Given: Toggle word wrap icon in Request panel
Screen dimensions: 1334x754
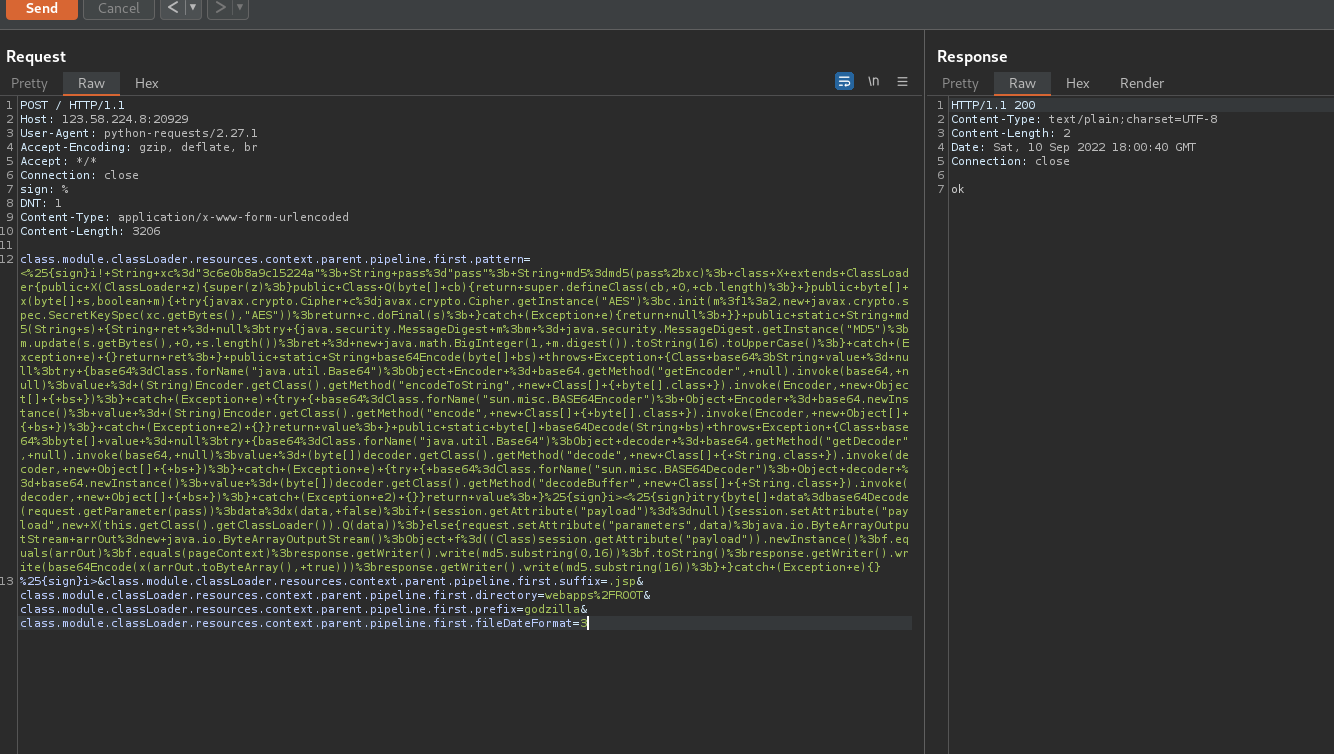Looking at the screenshot, I should 844,81.
